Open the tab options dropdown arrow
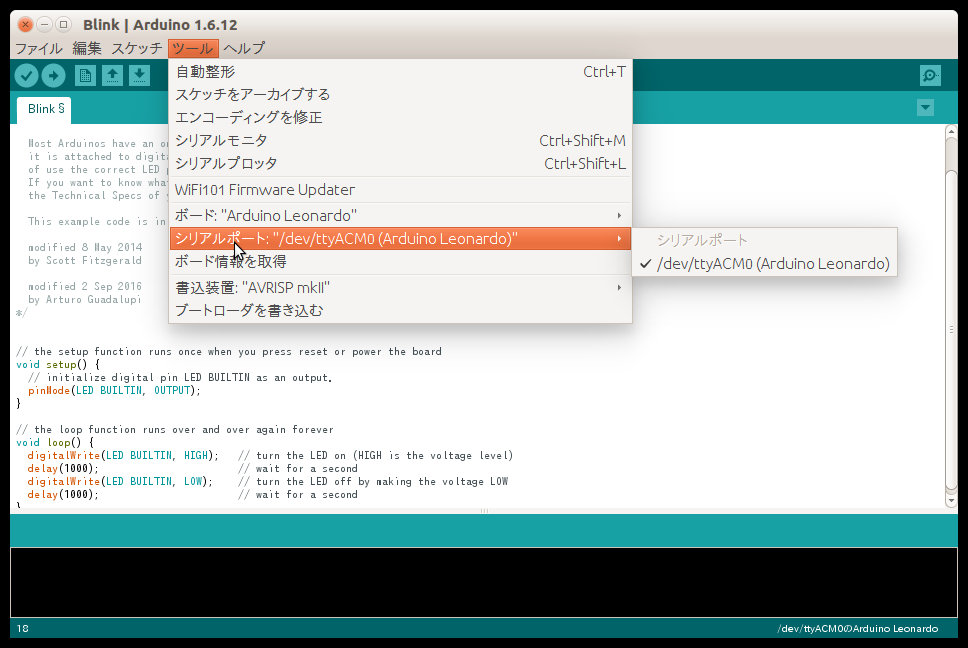968x648 pixels. [x=925, y=108]
